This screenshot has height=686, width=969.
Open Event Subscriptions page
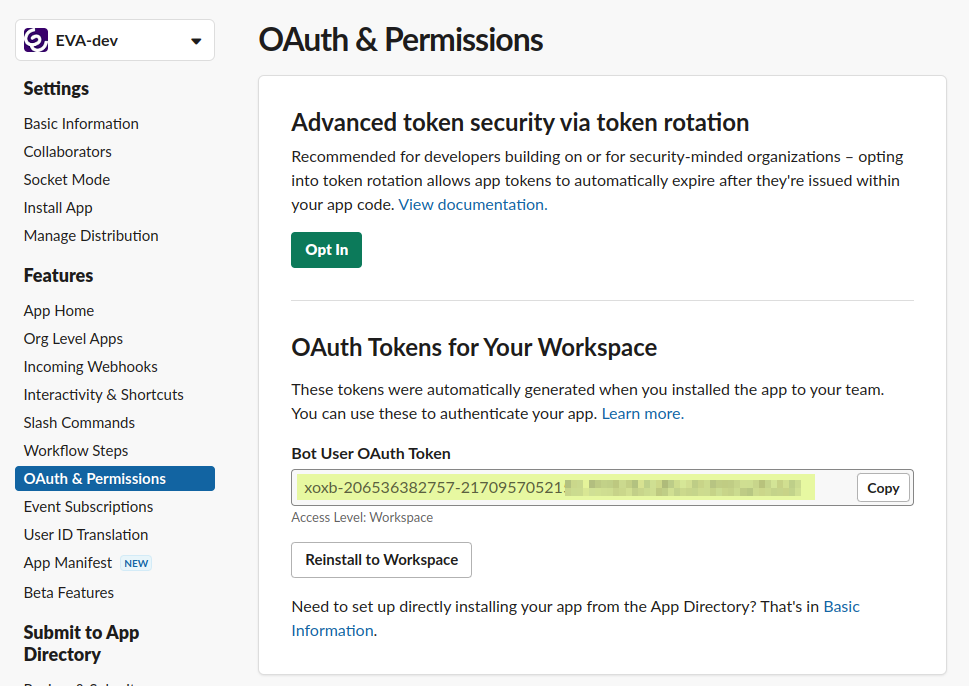tap(89, 507)
